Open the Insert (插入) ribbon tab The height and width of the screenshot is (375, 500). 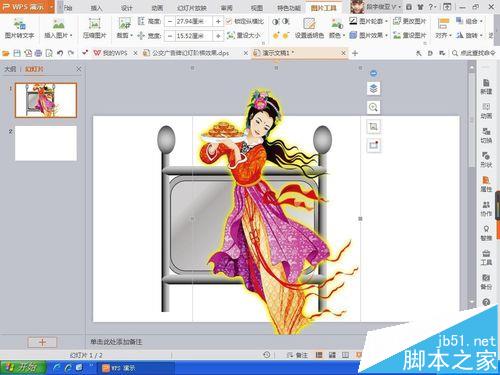[x=96, y=8]
